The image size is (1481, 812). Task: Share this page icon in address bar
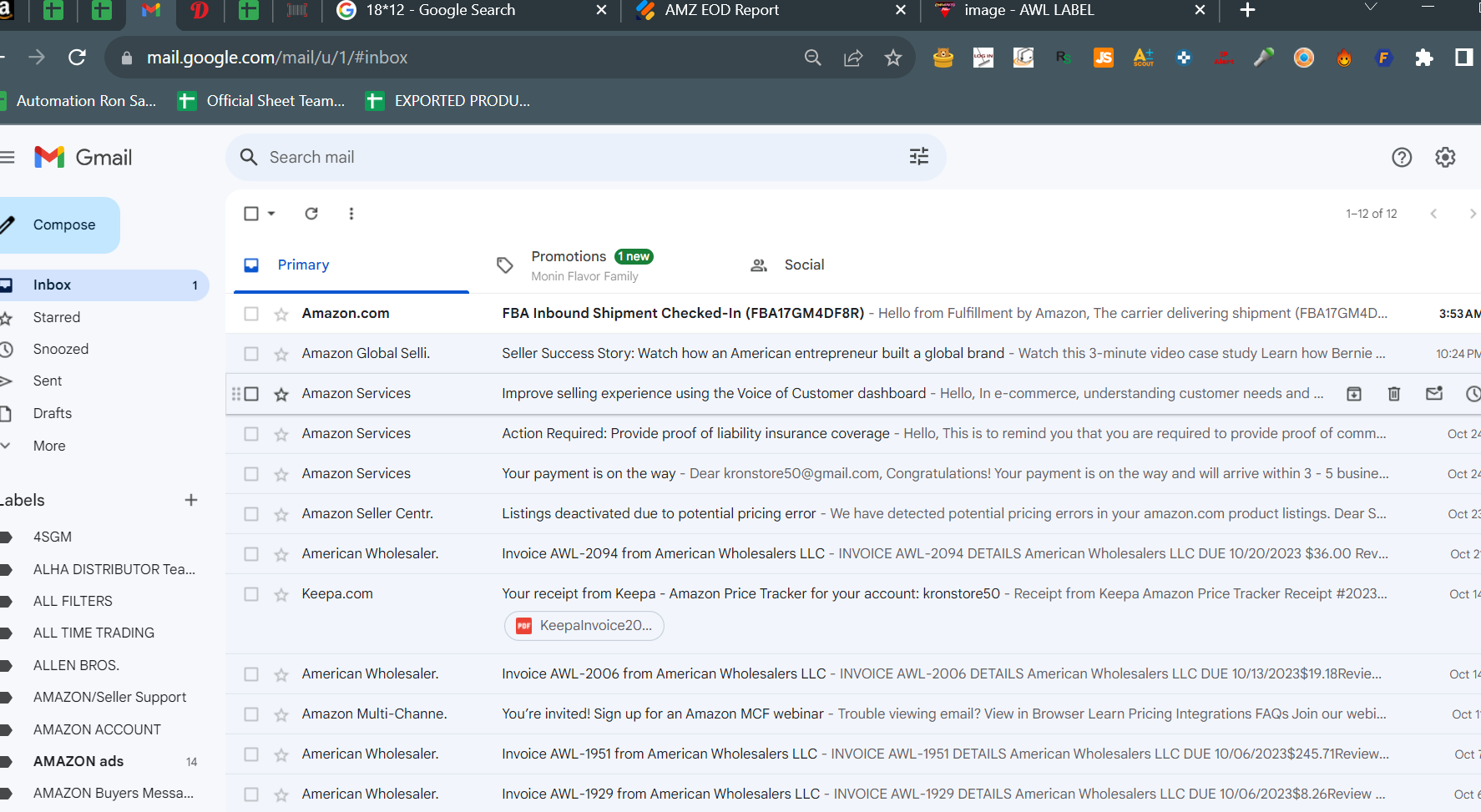(x=853, y=58)
